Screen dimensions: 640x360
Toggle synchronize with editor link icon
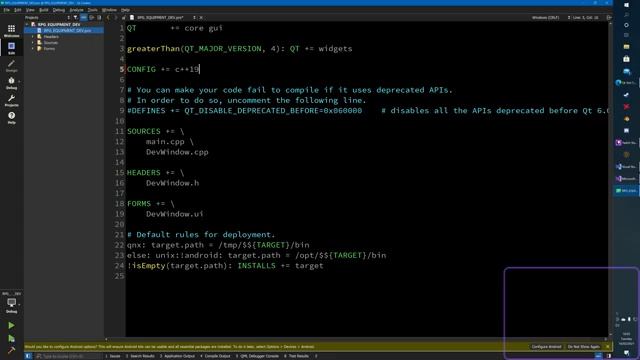(84, 18)
